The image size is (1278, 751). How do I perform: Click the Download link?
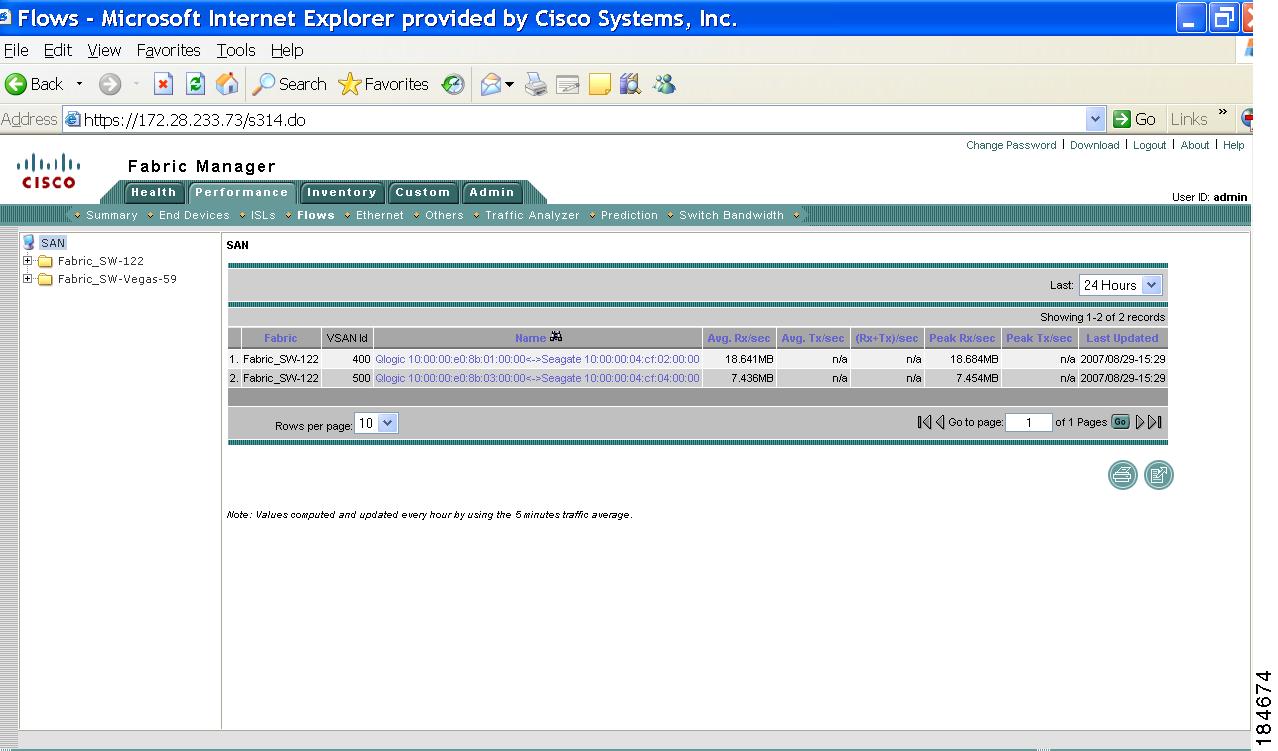[1094, 145]
